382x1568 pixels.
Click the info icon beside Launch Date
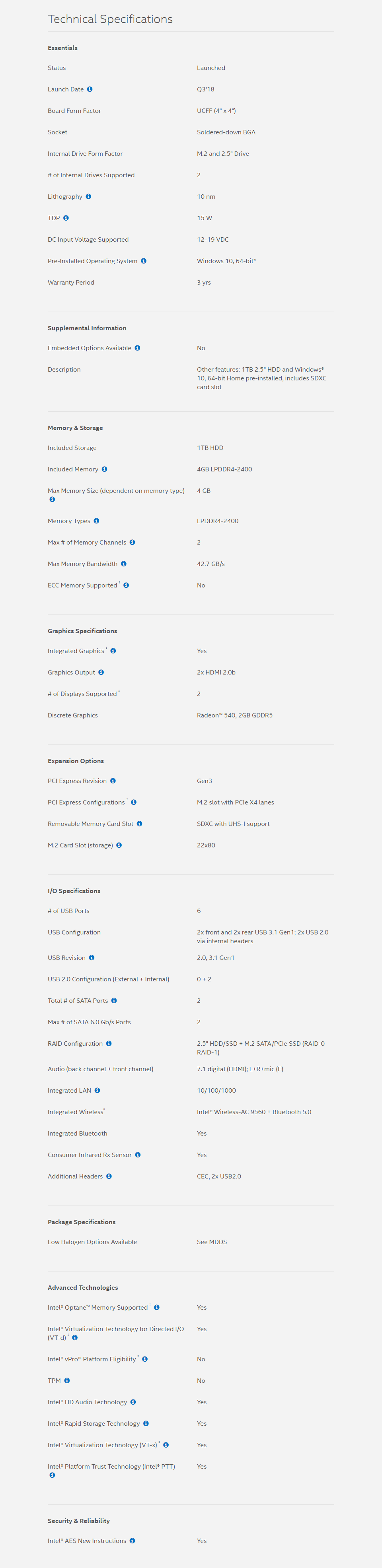(x=90, y=89)
